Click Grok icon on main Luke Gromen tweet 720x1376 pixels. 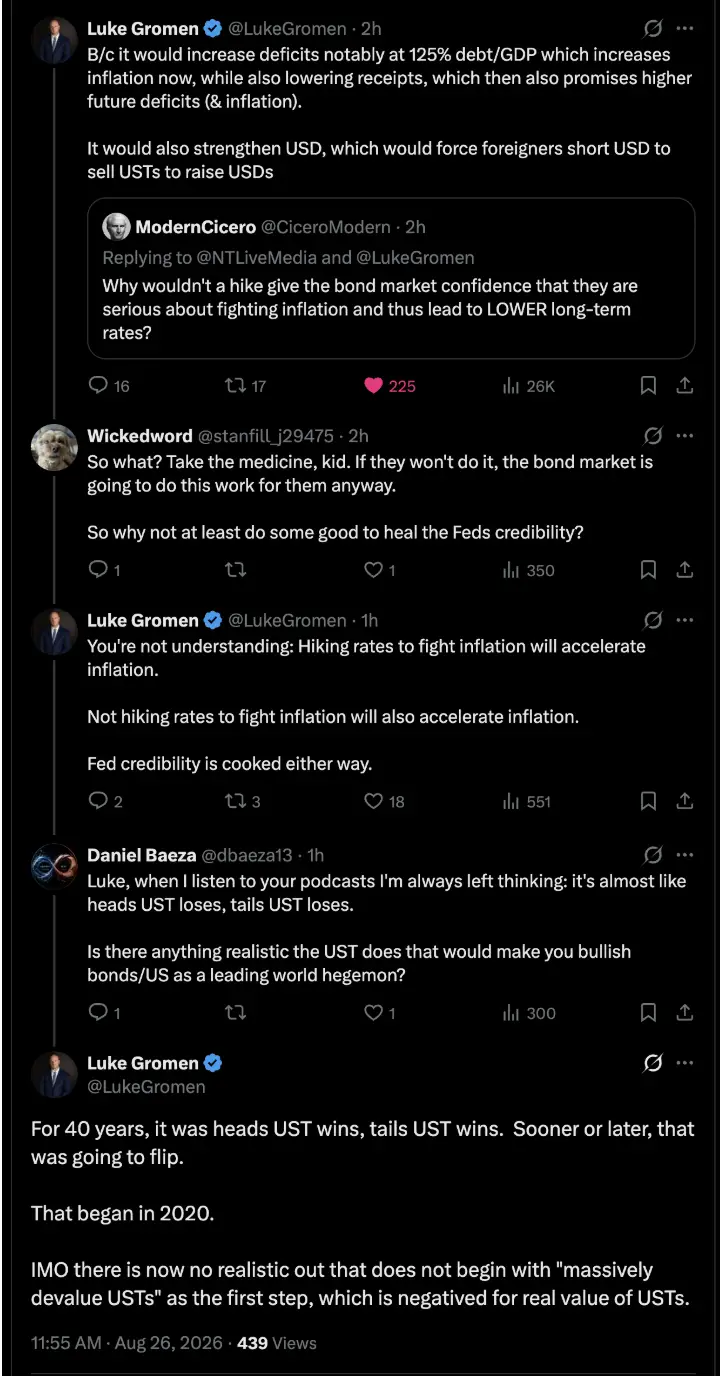coord(652,1063)
